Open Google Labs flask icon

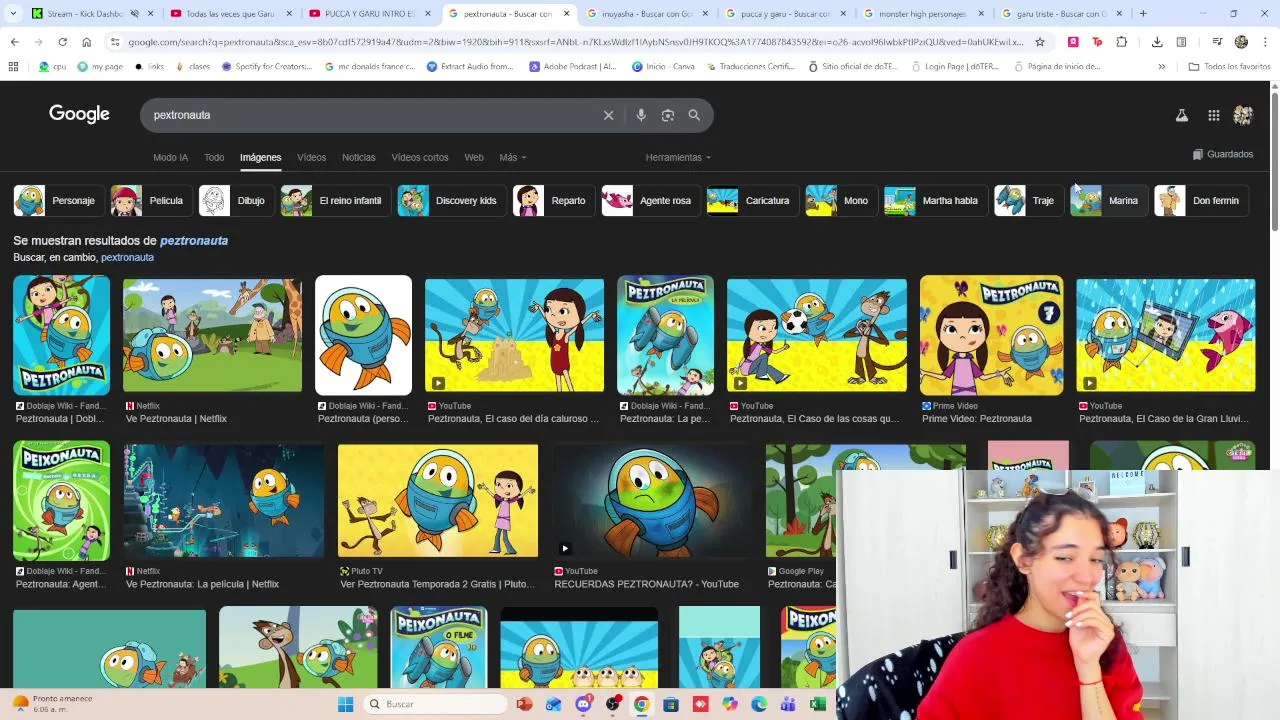[x=1182, y=115]
